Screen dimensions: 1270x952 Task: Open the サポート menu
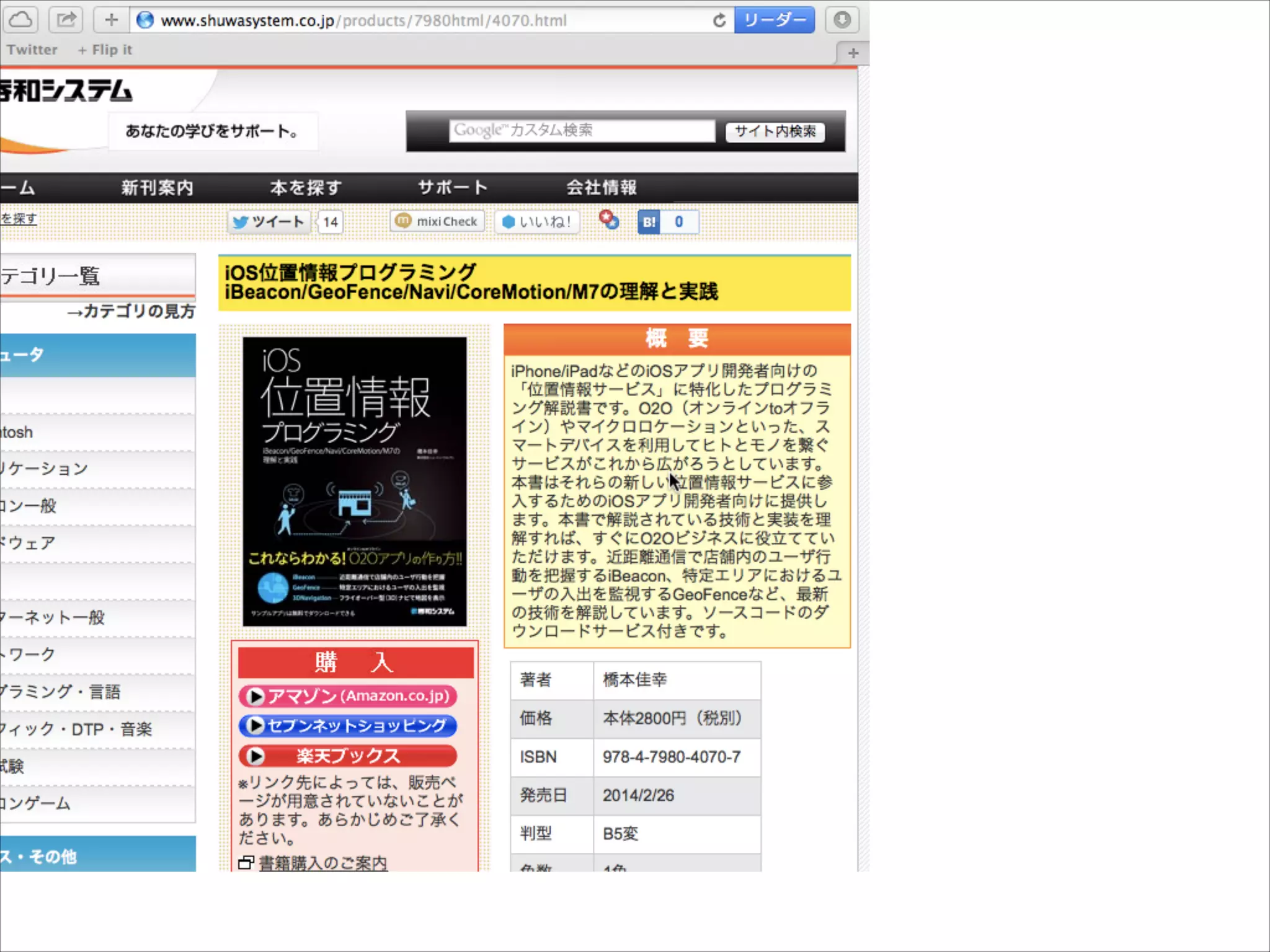tap(453, 187)
